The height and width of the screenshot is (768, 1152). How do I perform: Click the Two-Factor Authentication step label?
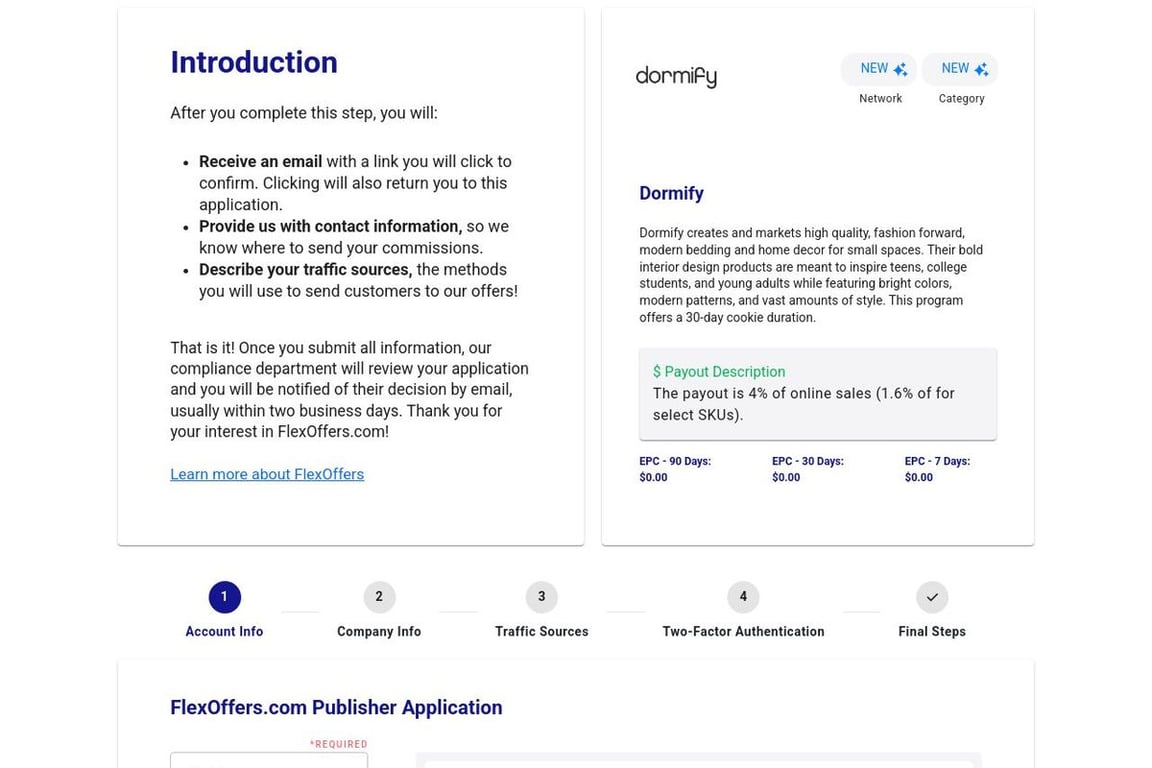coord(743,631)
